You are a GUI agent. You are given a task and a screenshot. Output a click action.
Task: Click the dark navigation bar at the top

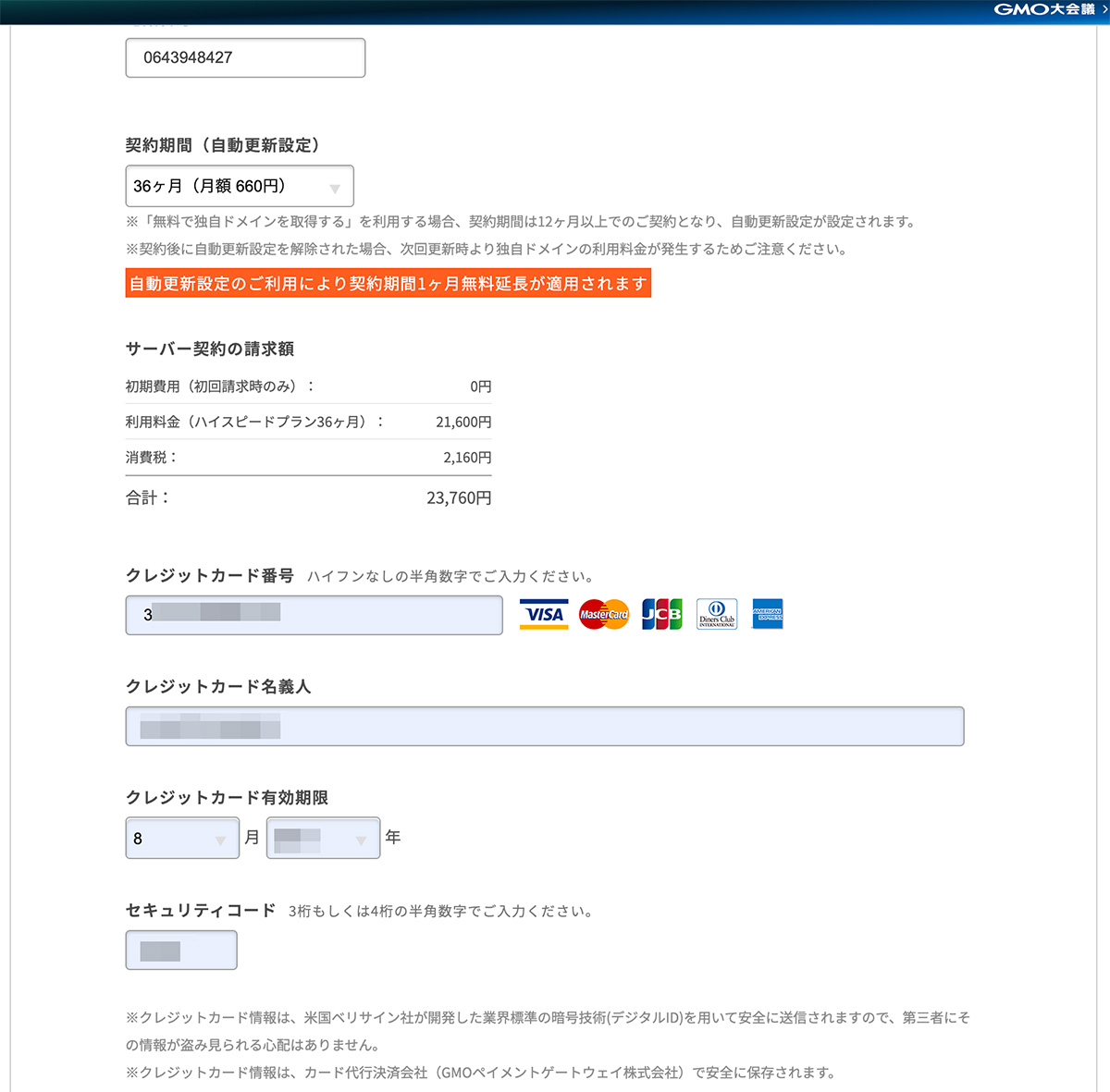tap(555, 9)
